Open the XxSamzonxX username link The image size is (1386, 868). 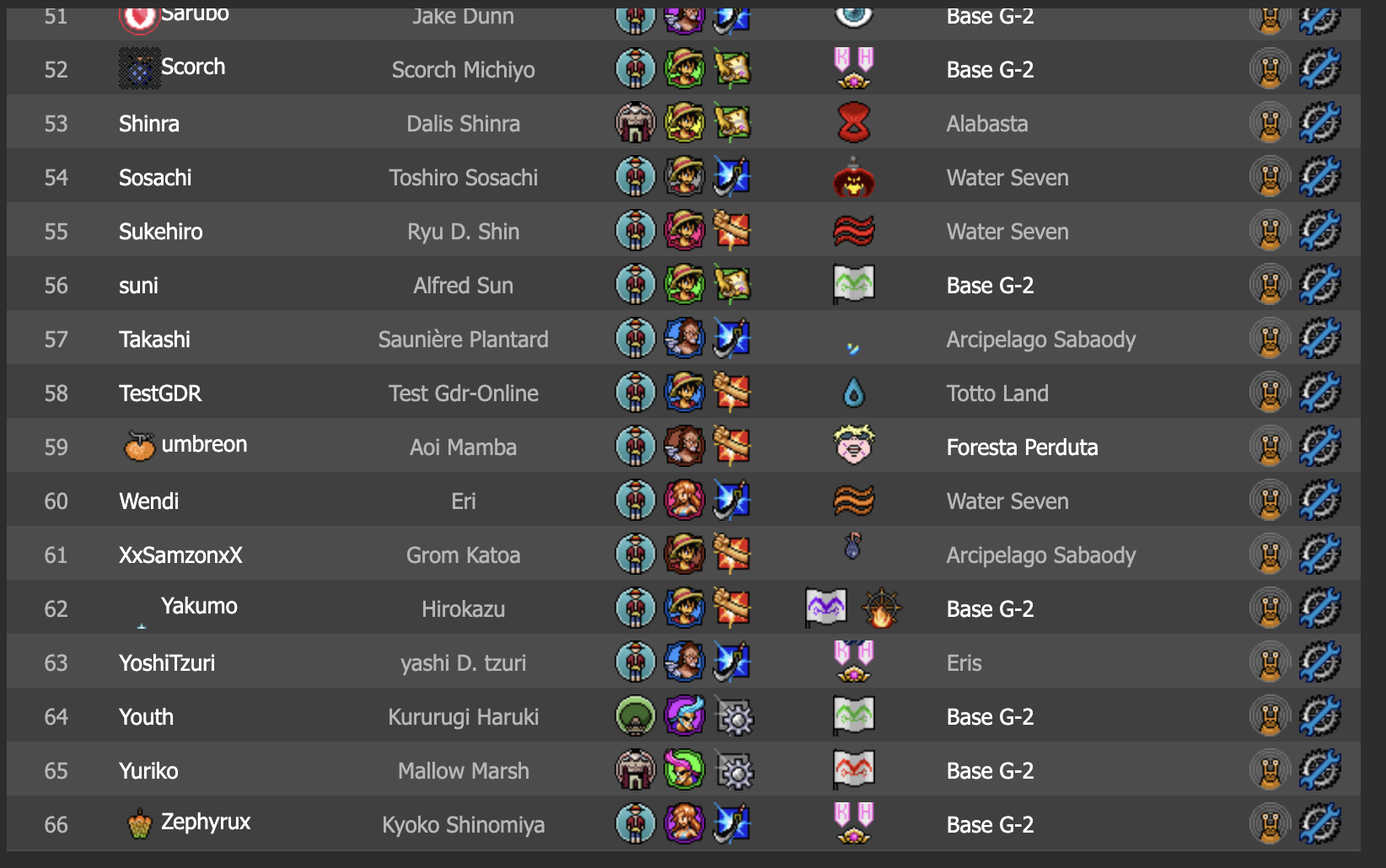coord(180,555)
